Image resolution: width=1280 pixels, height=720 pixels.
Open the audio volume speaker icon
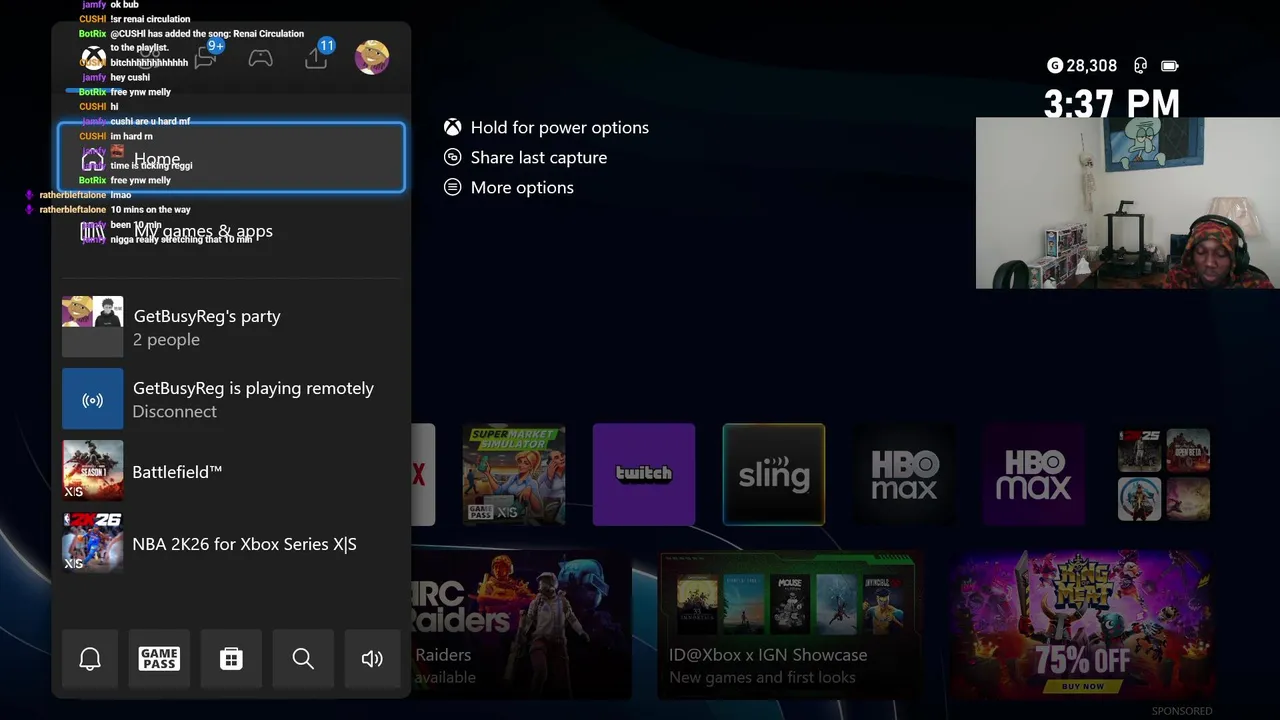[x=372, y=658]
